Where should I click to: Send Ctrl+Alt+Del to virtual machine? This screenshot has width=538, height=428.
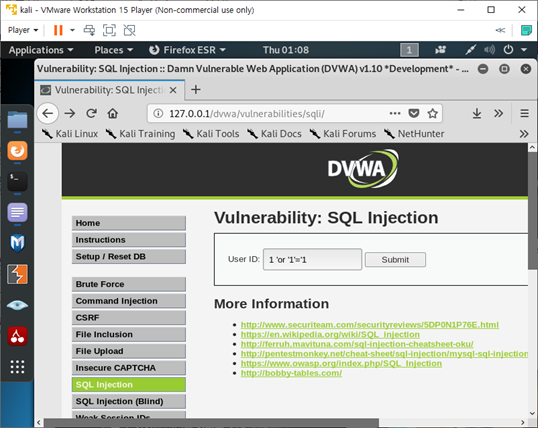tap(90, 30)
